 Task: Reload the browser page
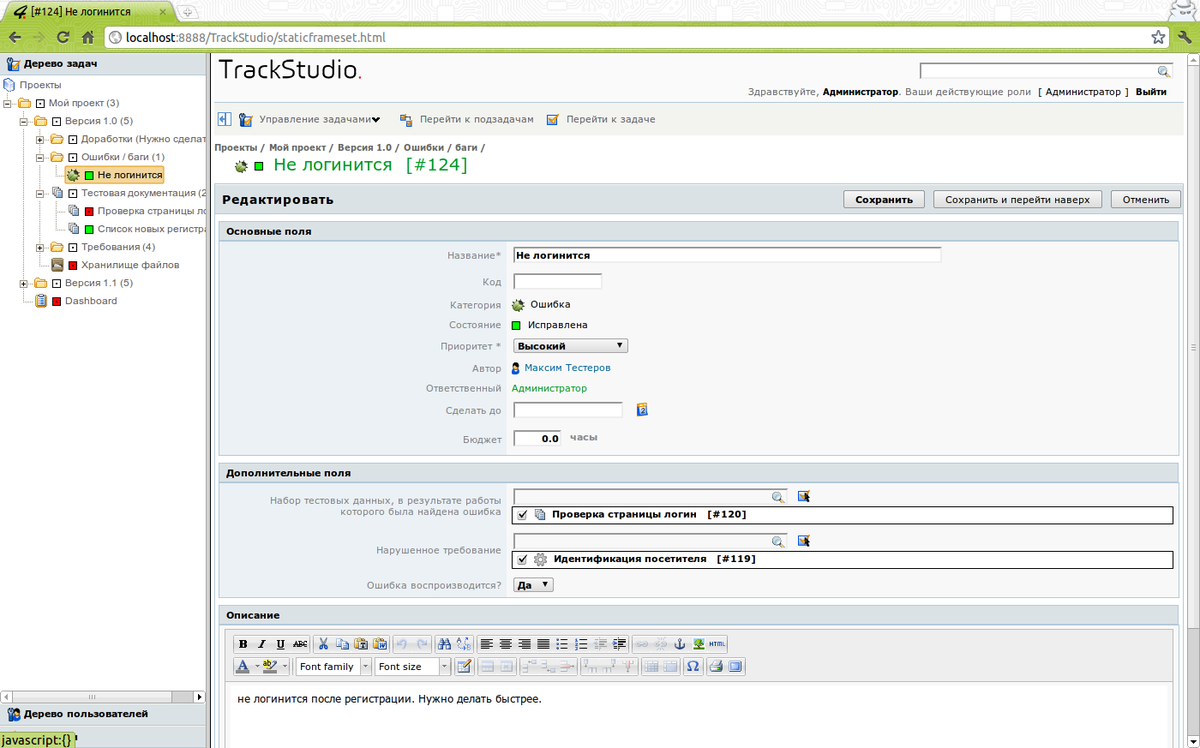(x=63, y=38)
